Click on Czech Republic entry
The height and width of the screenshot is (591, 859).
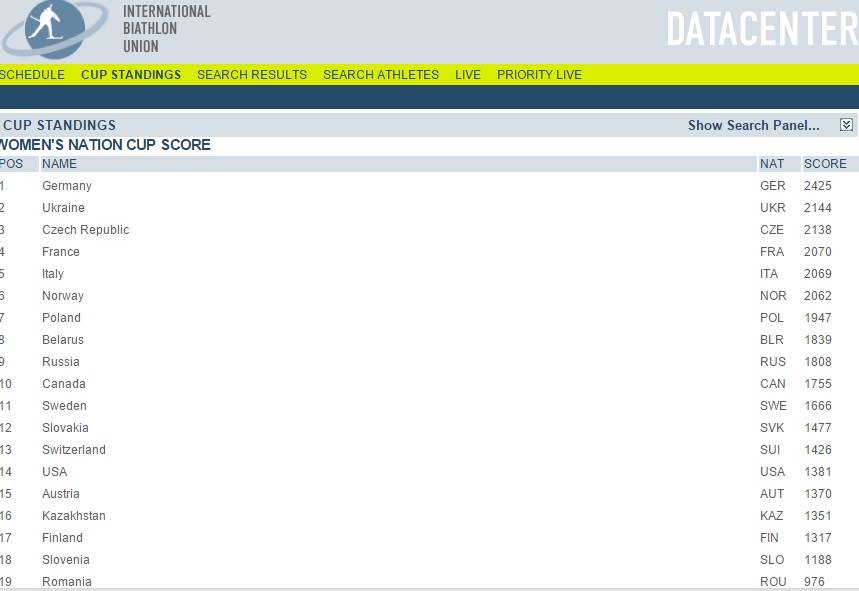pos(85,230)
